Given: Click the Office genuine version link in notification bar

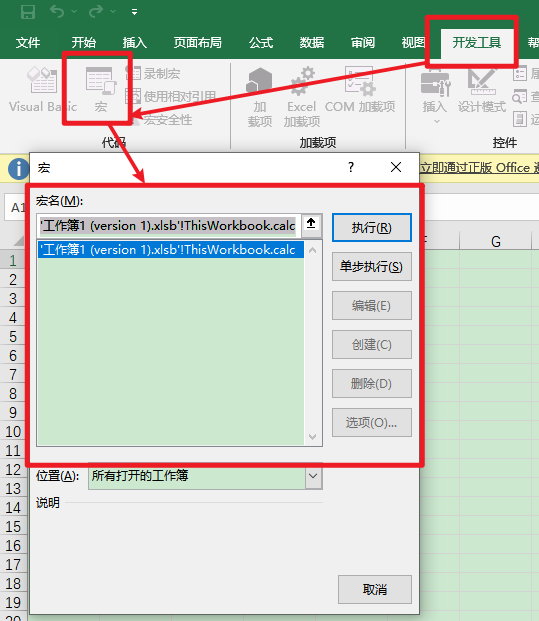Looking at the screenshot, I should point(479,168).
